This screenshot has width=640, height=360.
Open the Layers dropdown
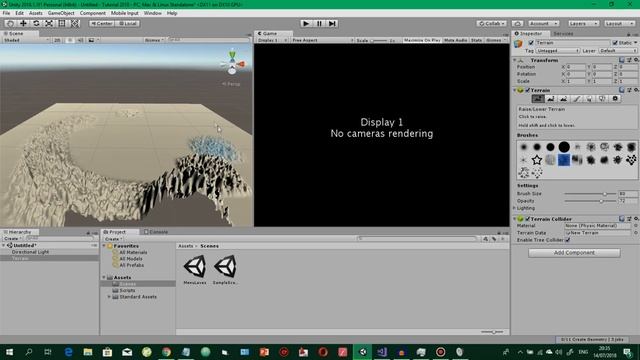583,24
